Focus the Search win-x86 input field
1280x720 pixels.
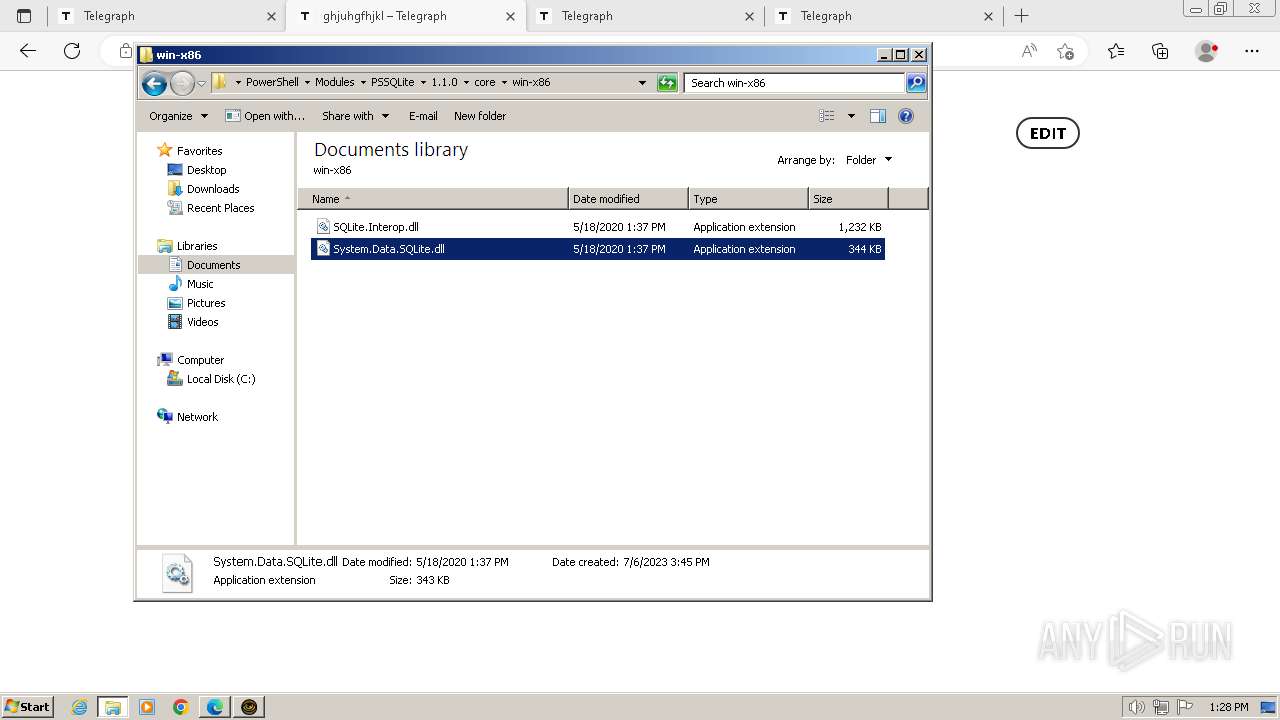[x=795, y=83]
